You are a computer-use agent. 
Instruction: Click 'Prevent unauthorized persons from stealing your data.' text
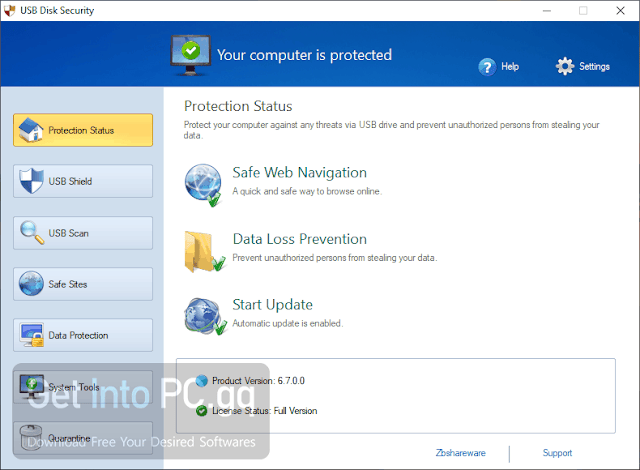coord(335,258)
